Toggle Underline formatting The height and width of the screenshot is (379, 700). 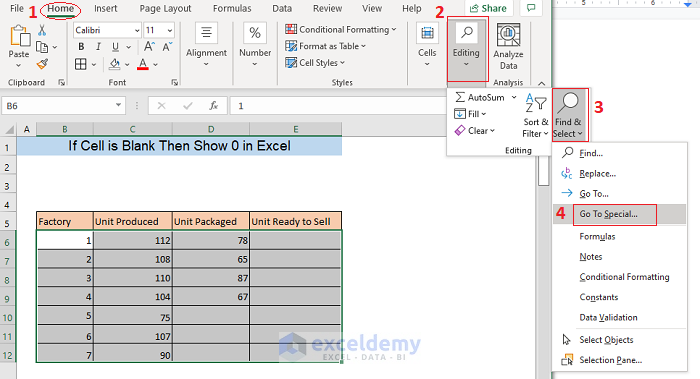click(x=115, y=46)
